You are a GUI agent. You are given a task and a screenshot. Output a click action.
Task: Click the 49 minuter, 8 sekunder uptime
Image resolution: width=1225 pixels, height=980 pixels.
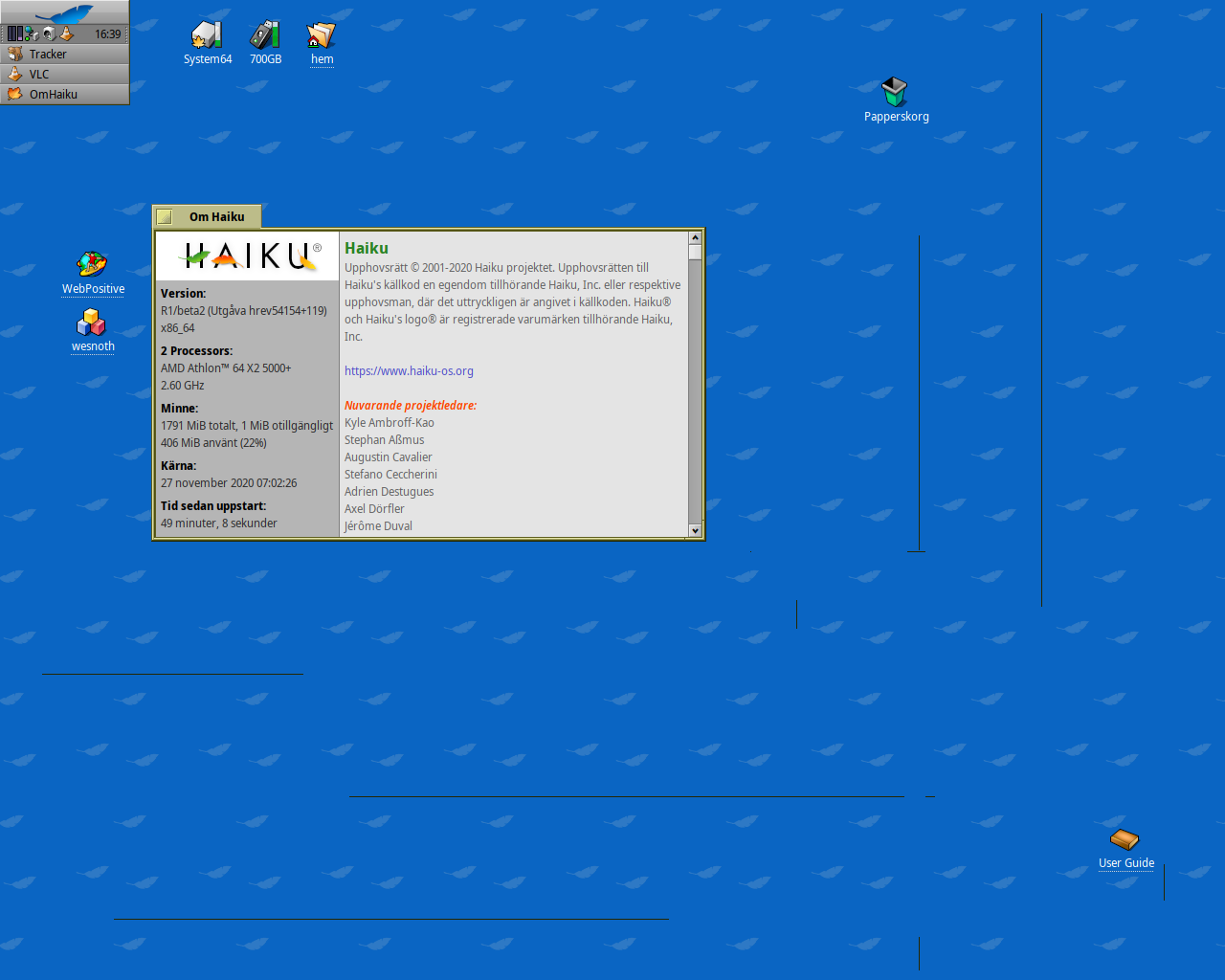tap(219, 523)
